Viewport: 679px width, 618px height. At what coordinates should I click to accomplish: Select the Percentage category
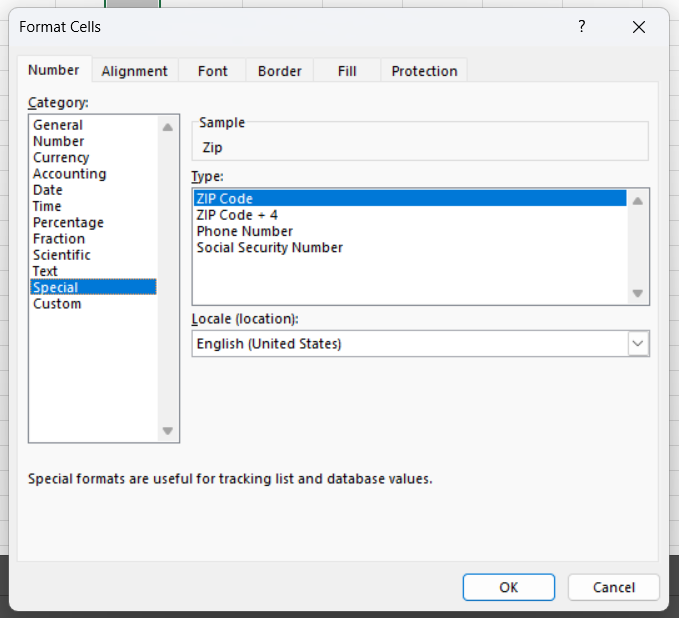68,223
